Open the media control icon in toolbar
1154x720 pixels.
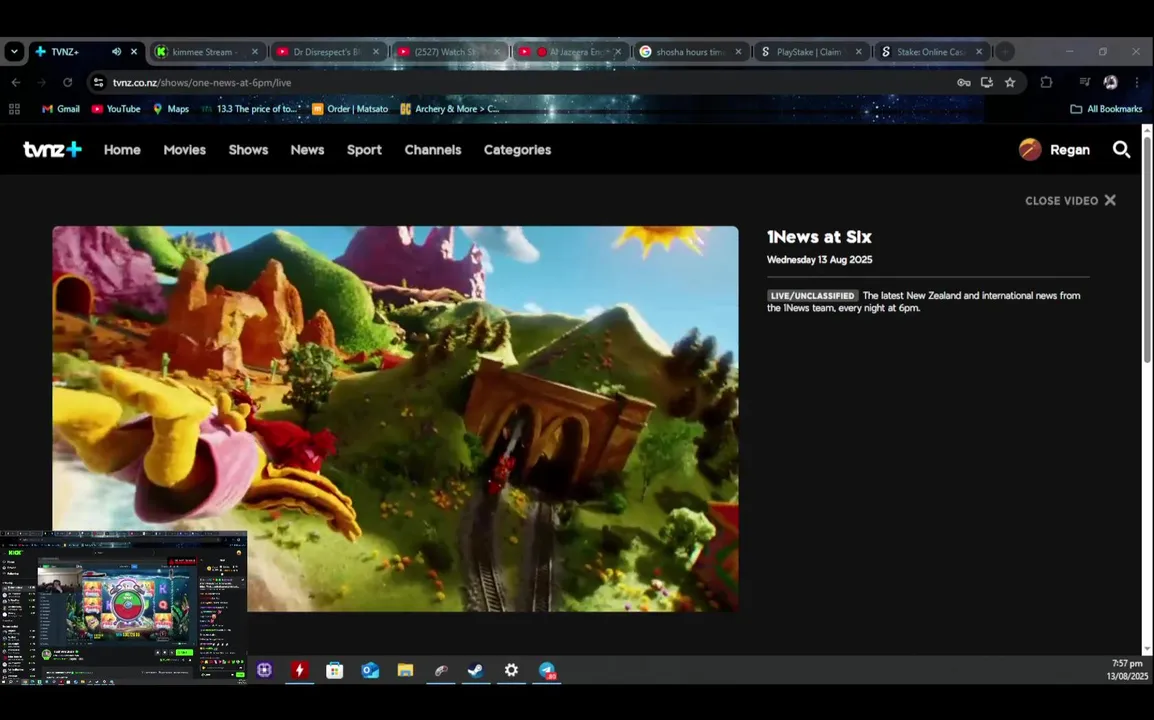click(x=1084, y=82)
